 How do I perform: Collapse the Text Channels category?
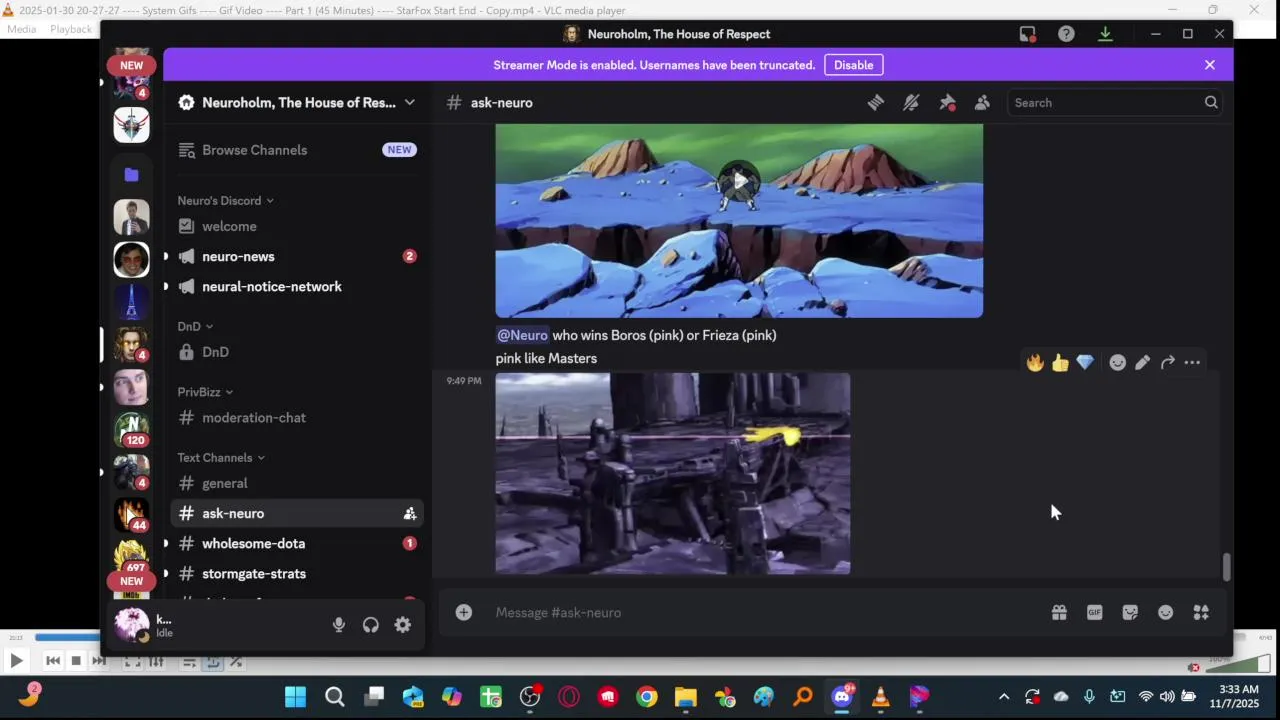coord(221,457)
